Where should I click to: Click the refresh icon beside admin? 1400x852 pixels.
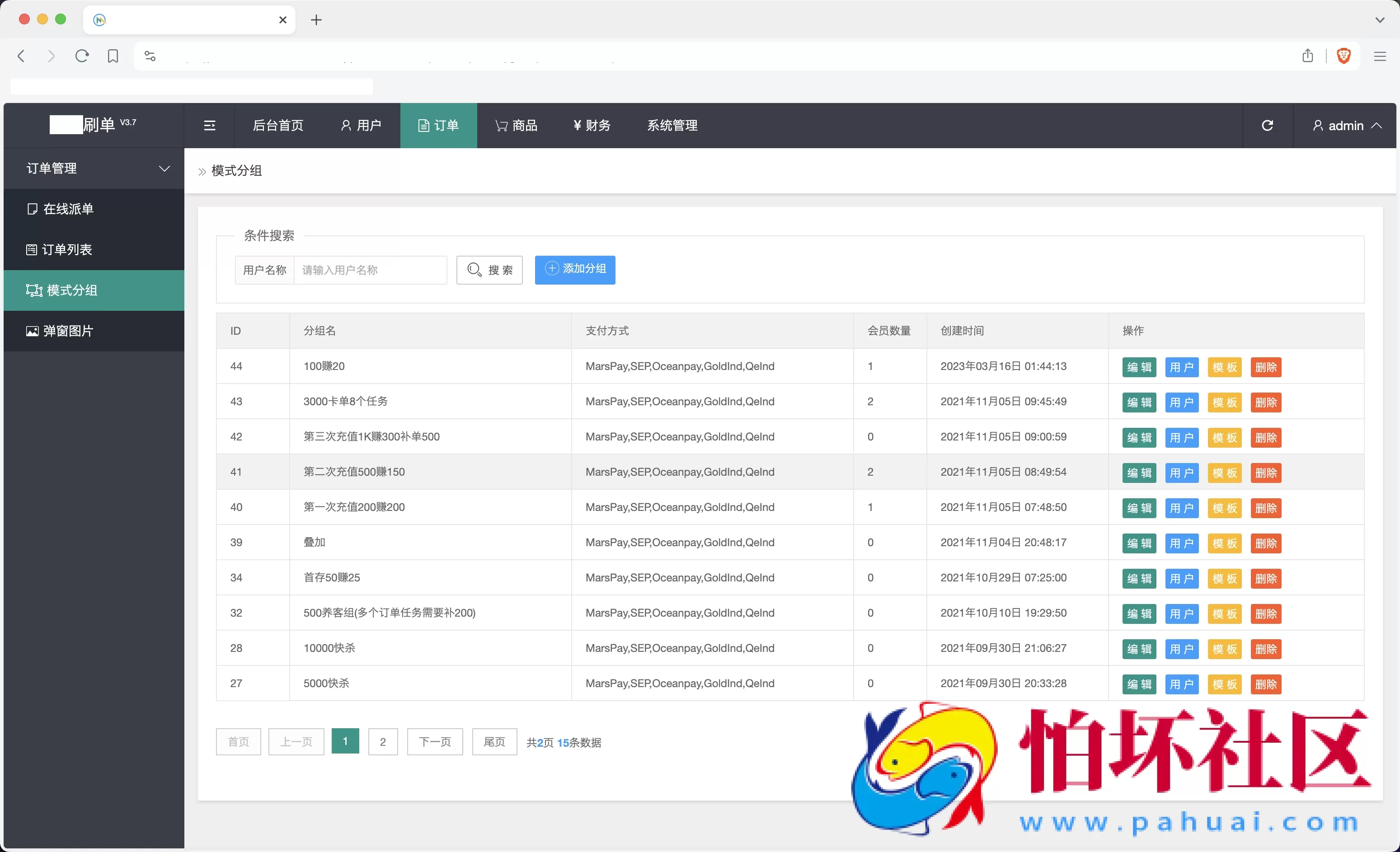coord(1268,125)
